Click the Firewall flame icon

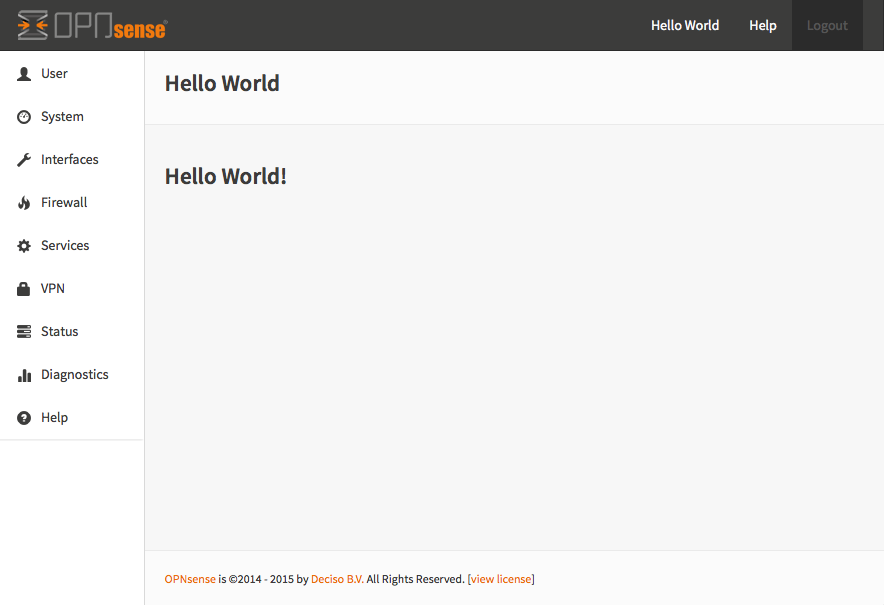tap(24, 202)
